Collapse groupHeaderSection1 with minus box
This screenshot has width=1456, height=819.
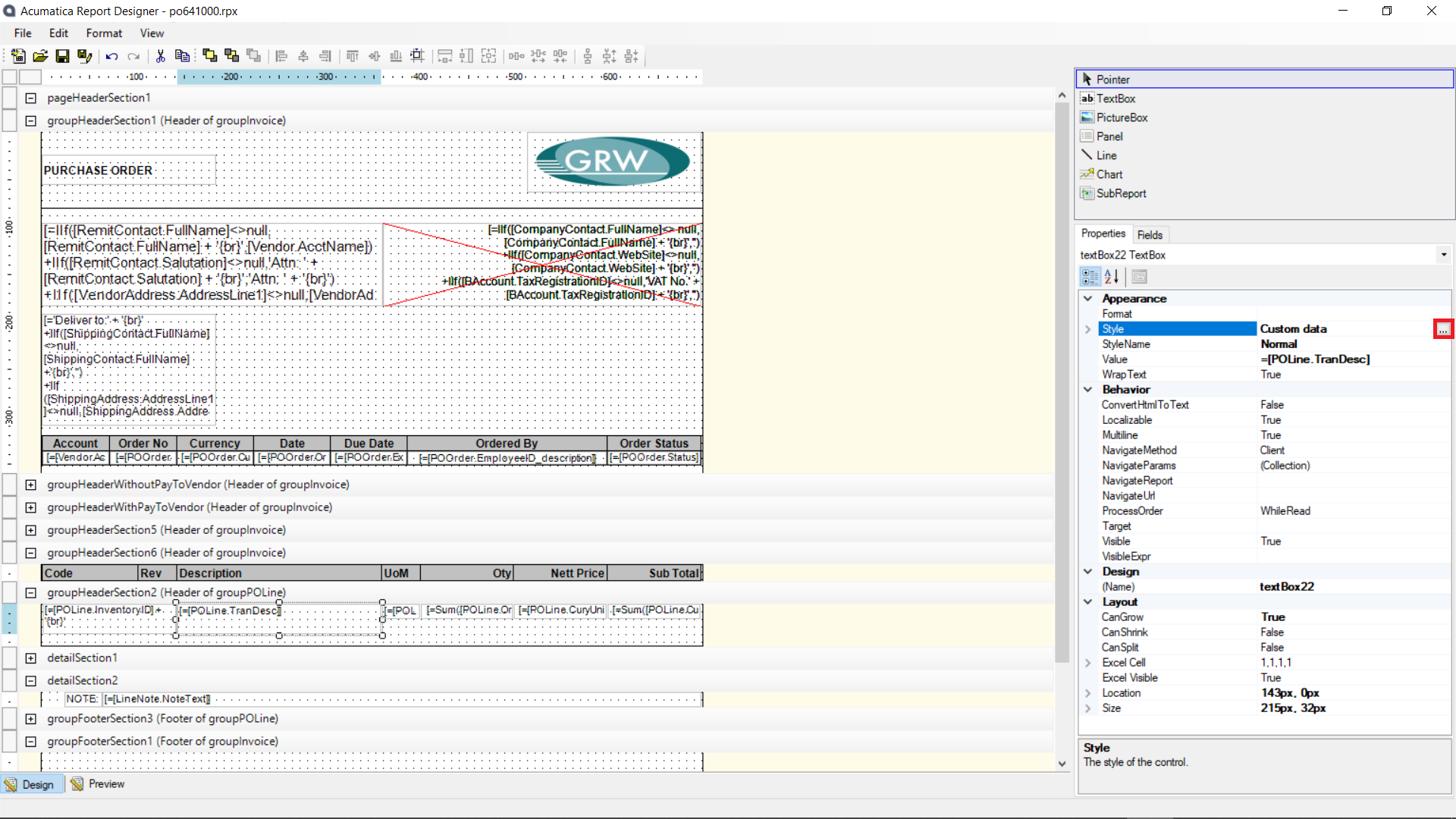(31, 121)
